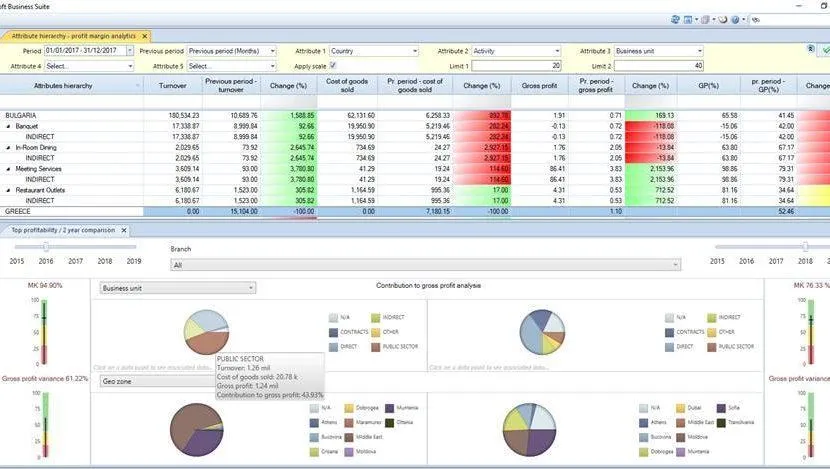Click the document pages toolbar icon

click(705, 20)
